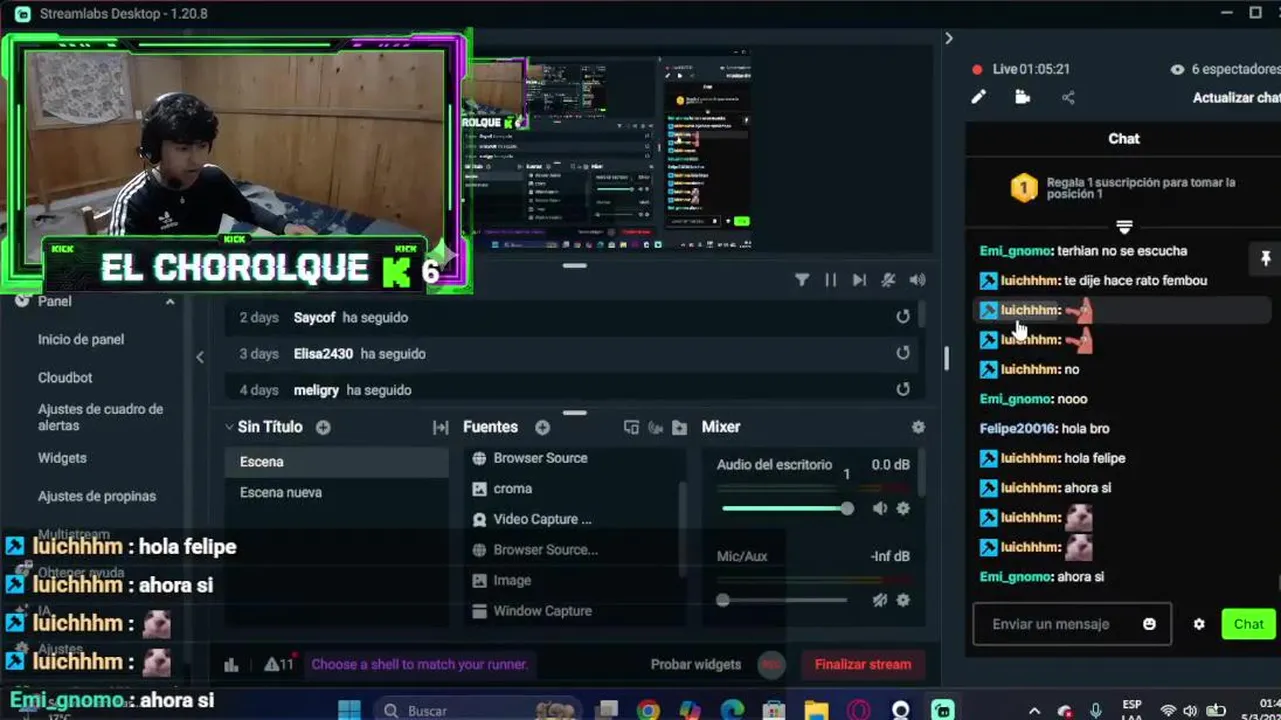Adjust Mic/Aux volume slider
This screenshot has height=720, width=1281.
point(786,600)
